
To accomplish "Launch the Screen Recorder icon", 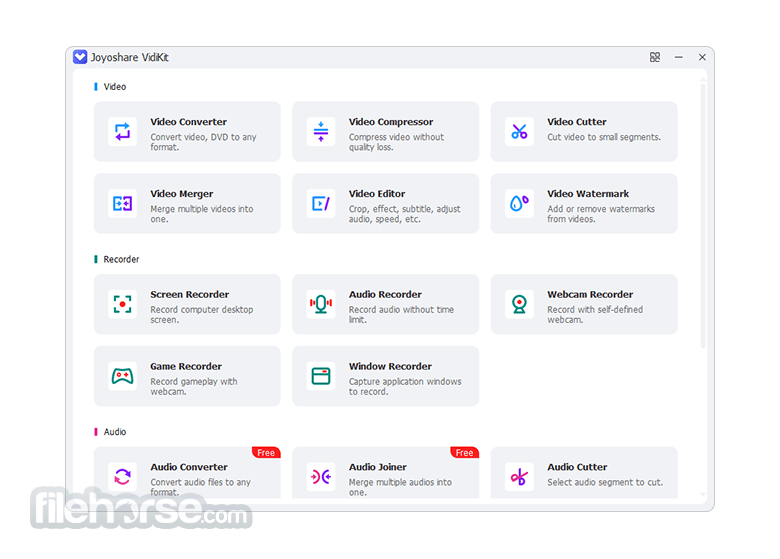I will (x=122, y=304).
